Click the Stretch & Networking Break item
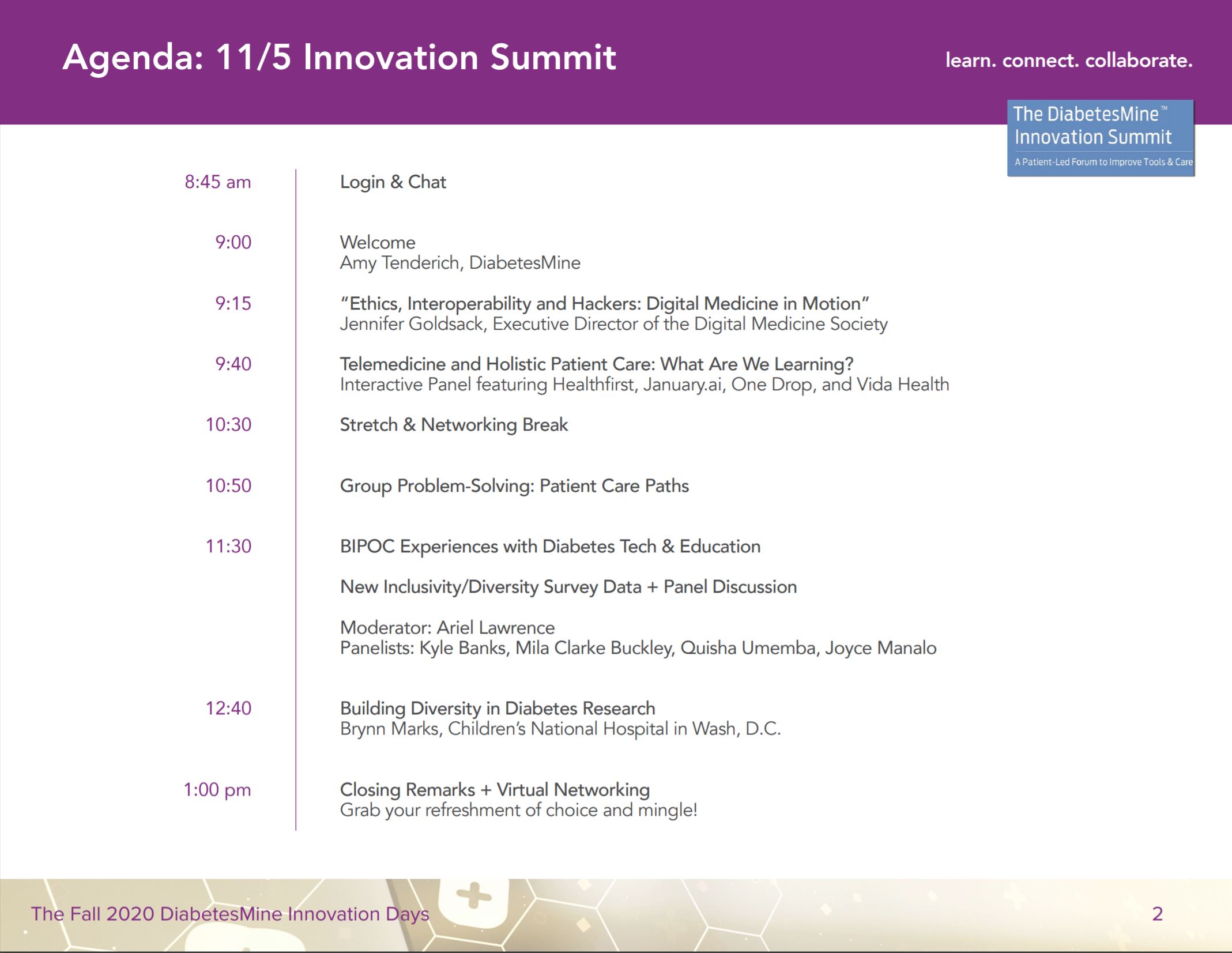The width and height of the screenshot is (1232, 953). point(454,425)
